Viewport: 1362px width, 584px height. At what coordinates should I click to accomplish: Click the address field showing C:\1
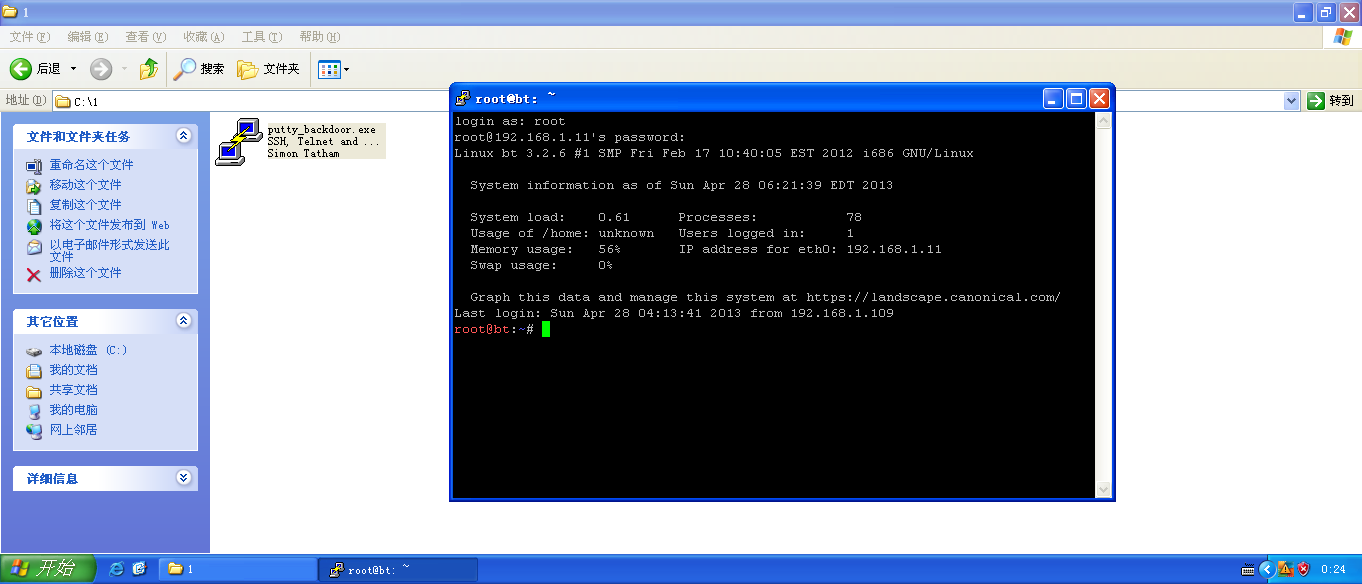coord(667,101)
